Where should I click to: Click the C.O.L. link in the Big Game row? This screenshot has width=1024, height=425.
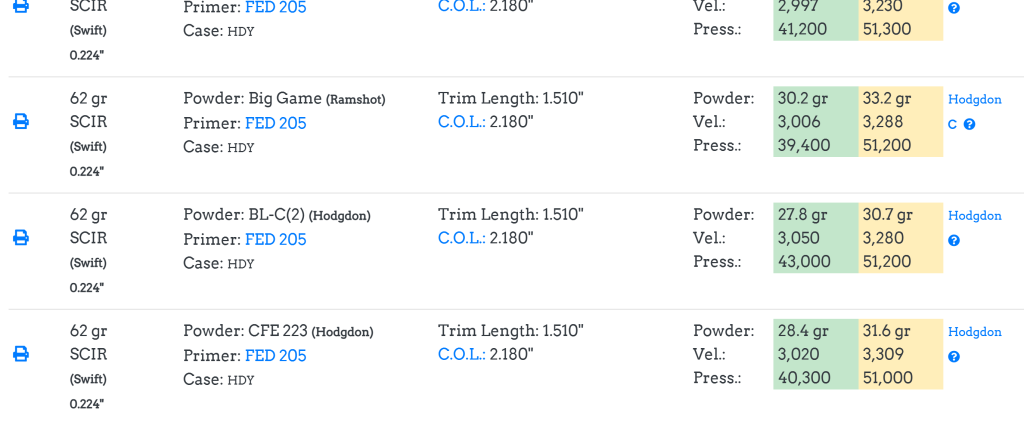(x=461, y=122)
